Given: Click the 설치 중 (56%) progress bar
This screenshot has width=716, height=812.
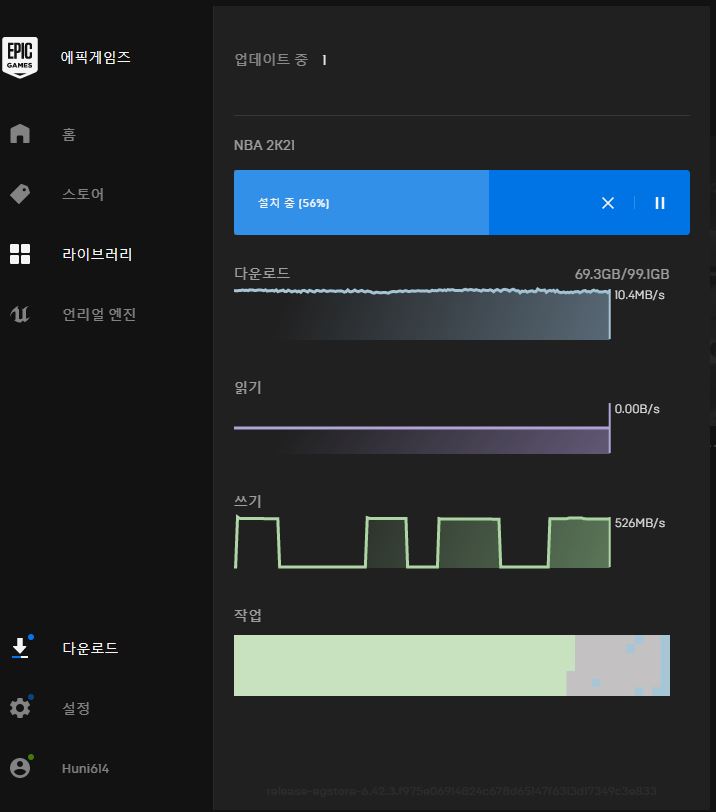Looking at the screenshot, I should (x=462, y=202).
